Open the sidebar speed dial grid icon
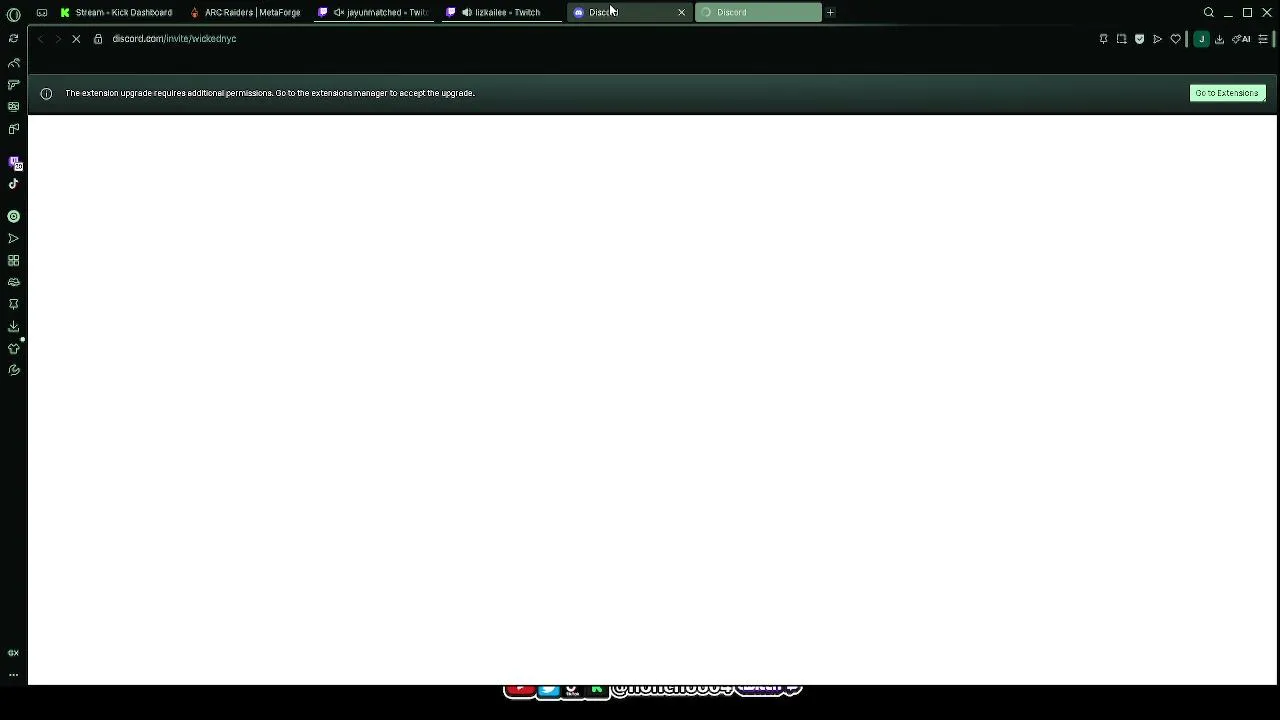This screenshot has height=720, width=1280. tap(14, 260)
